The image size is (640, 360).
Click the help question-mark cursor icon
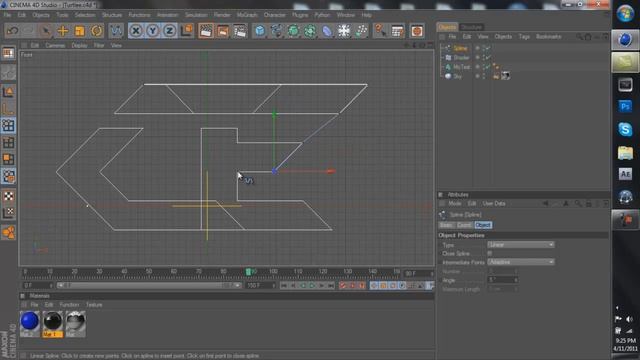click(x=380, y=31)
